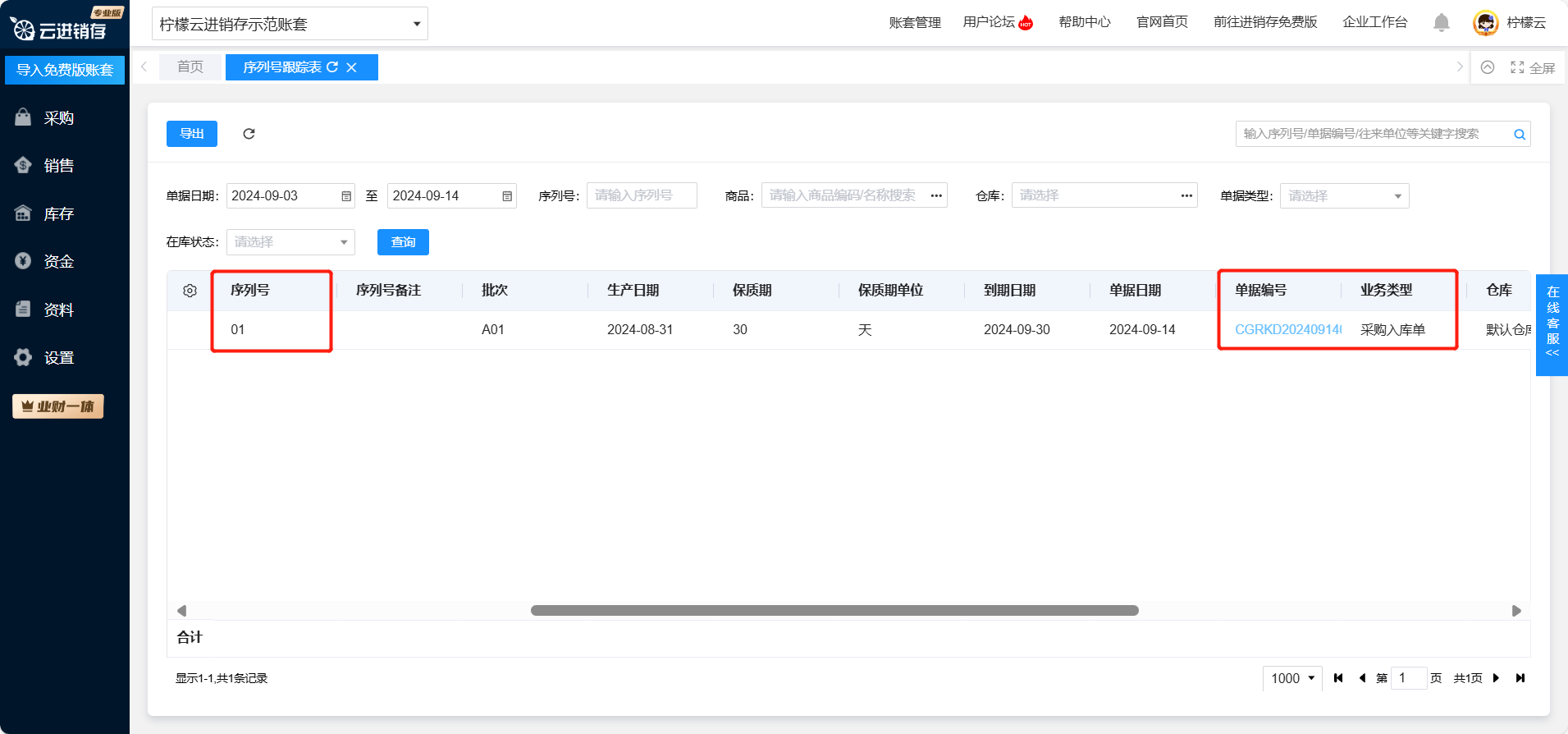Switch to the 首页 tab

click(190, 67)
